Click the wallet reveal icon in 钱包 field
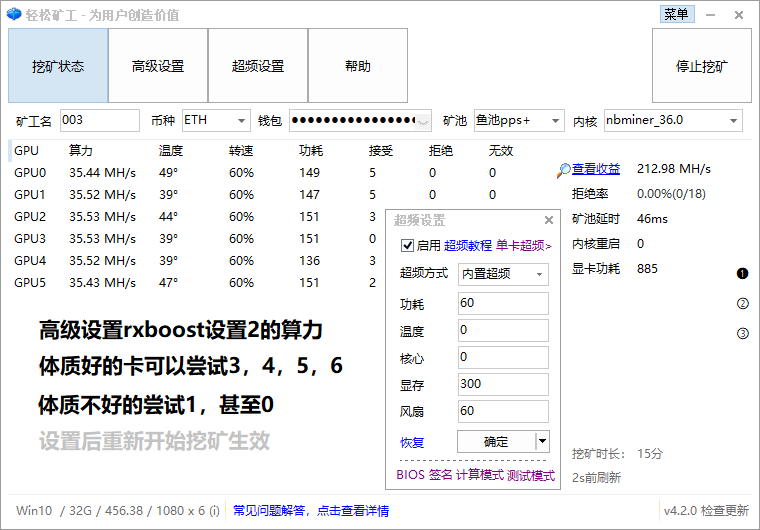760x530 pixels. [424, 121]
